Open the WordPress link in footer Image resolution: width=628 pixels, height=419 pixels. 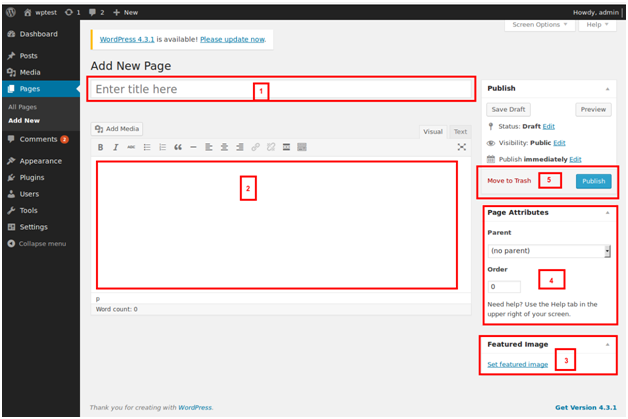(195, 407)
